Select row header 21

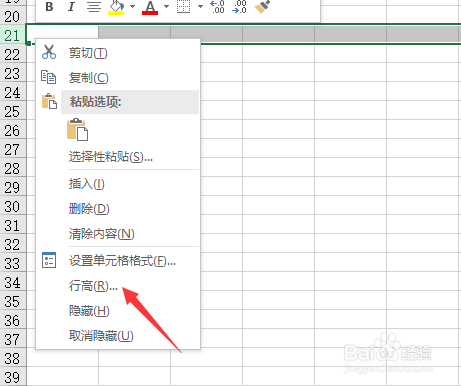tap(13, 35)
